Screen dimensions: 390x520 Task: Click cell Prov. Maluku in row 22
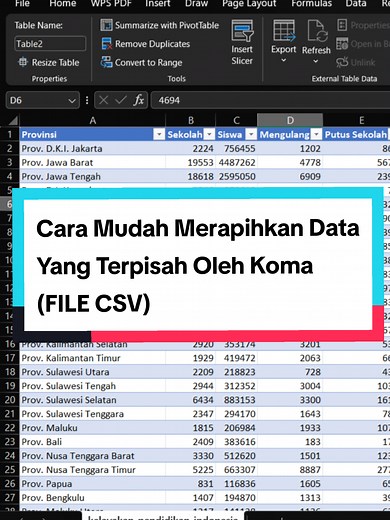tap(92, 428)
